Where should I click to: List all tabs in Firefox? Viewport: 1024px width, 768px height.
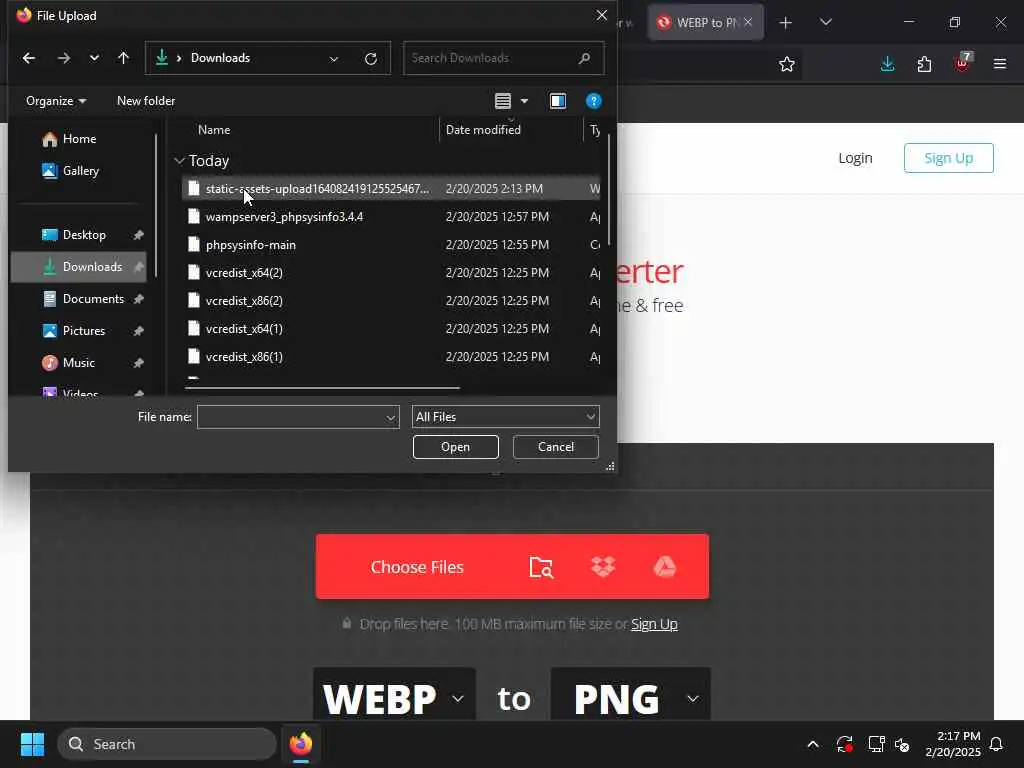click(826, 23)
